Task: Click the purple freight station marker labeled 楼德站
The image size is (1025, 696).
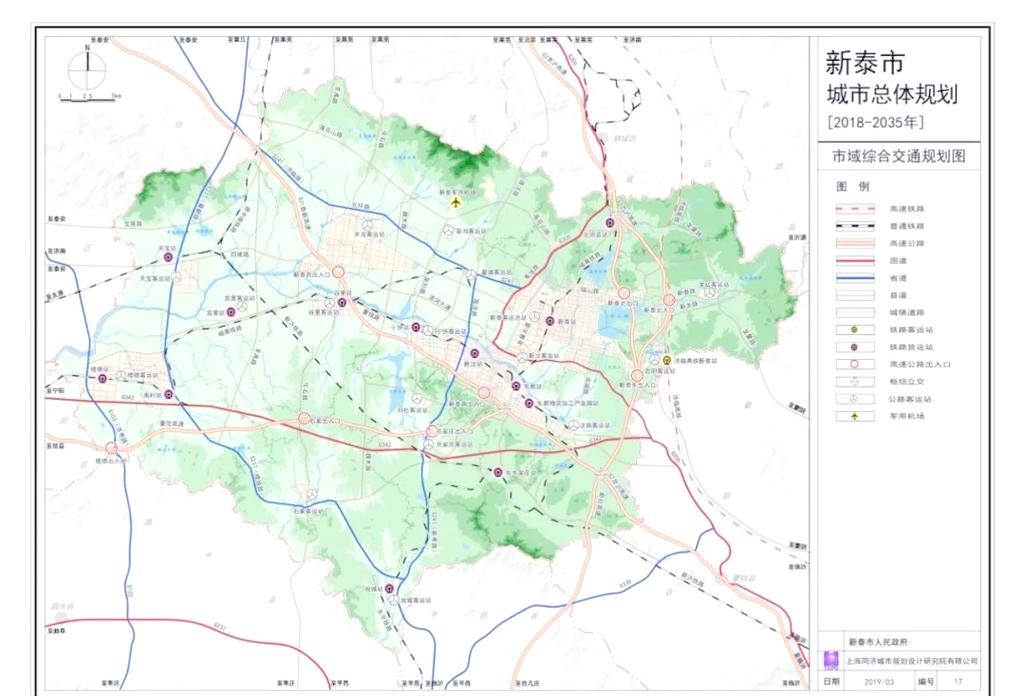Action: (102, 378)
